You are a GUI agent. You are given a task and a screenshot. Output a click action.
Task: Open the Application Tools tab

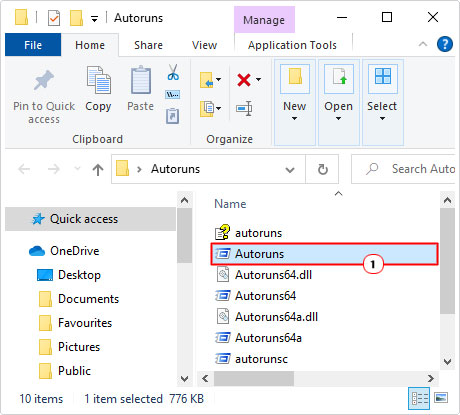tap(292, 45)
